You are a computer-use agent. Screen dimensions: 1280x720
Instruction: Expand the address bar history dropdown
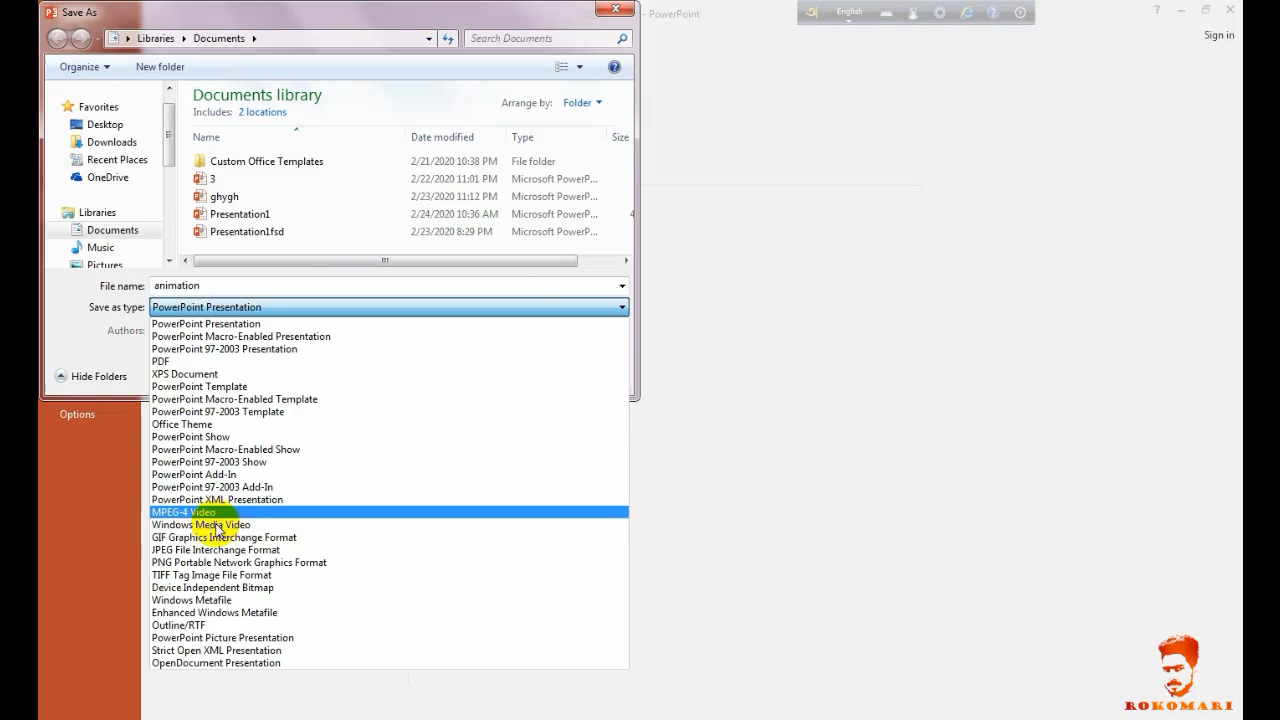click(x=429, y=39)
